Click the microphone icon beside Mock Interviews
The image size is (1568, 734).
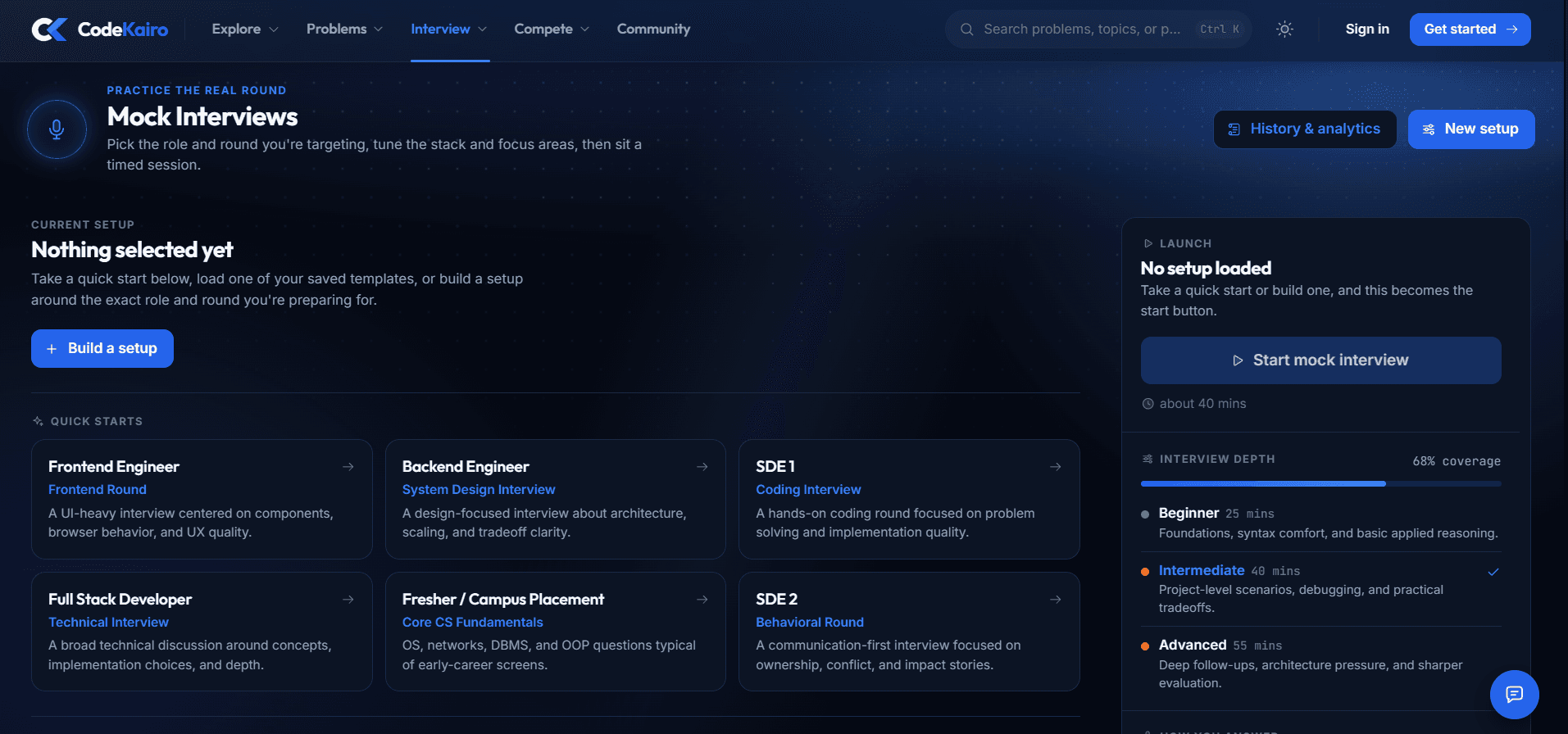[x=57, y=129]
